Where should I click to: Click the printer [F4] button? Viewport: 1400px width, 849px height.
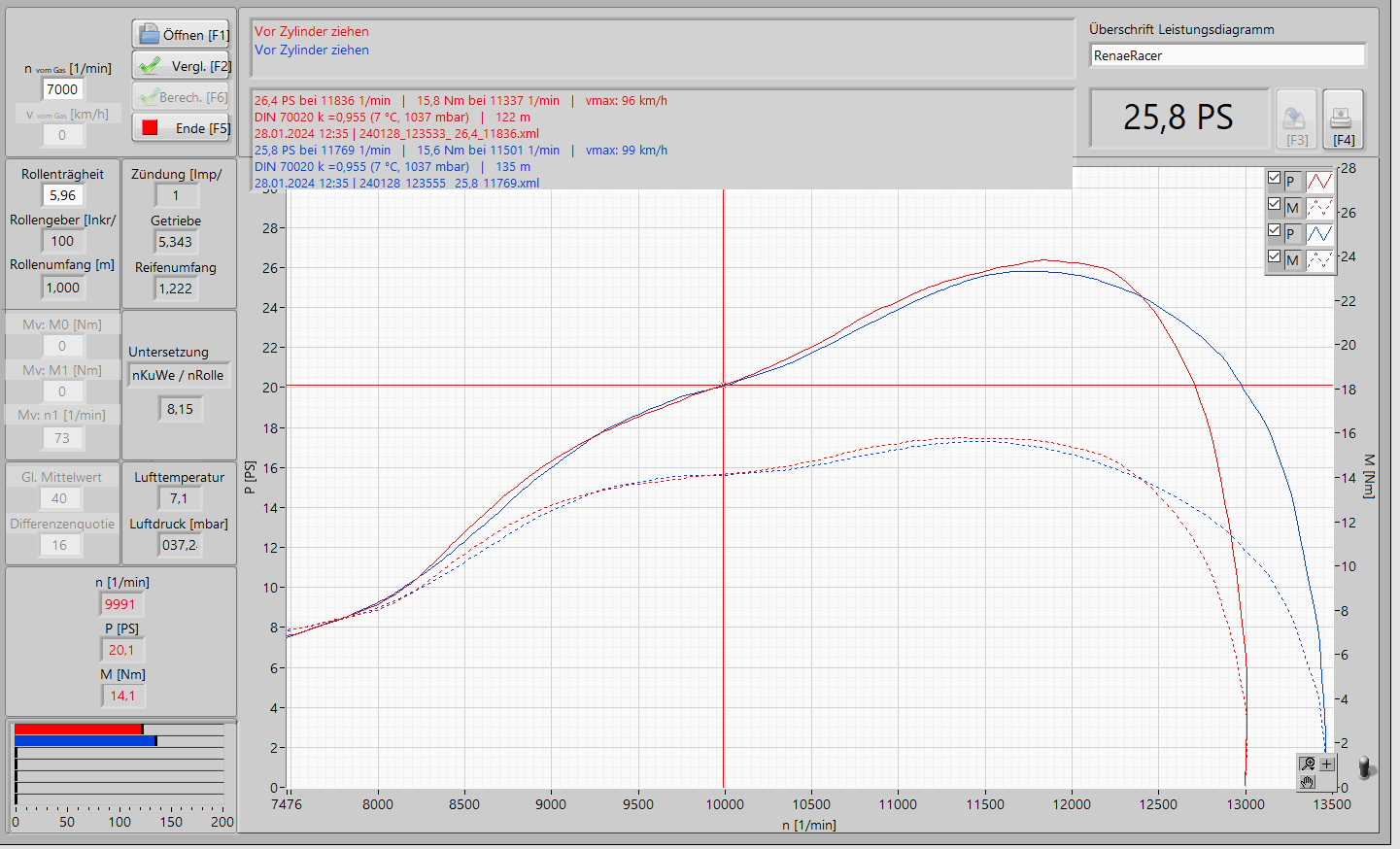(1342, 120)
